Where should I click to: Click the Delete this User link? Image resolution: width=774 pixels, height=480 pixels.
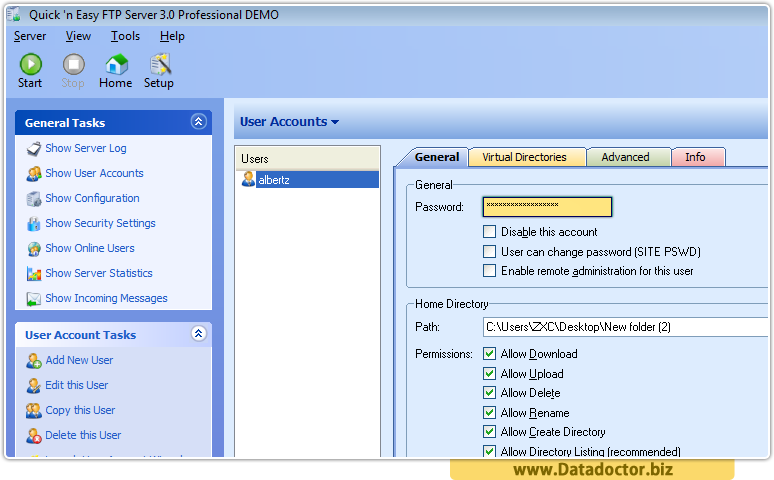[83, 435]
